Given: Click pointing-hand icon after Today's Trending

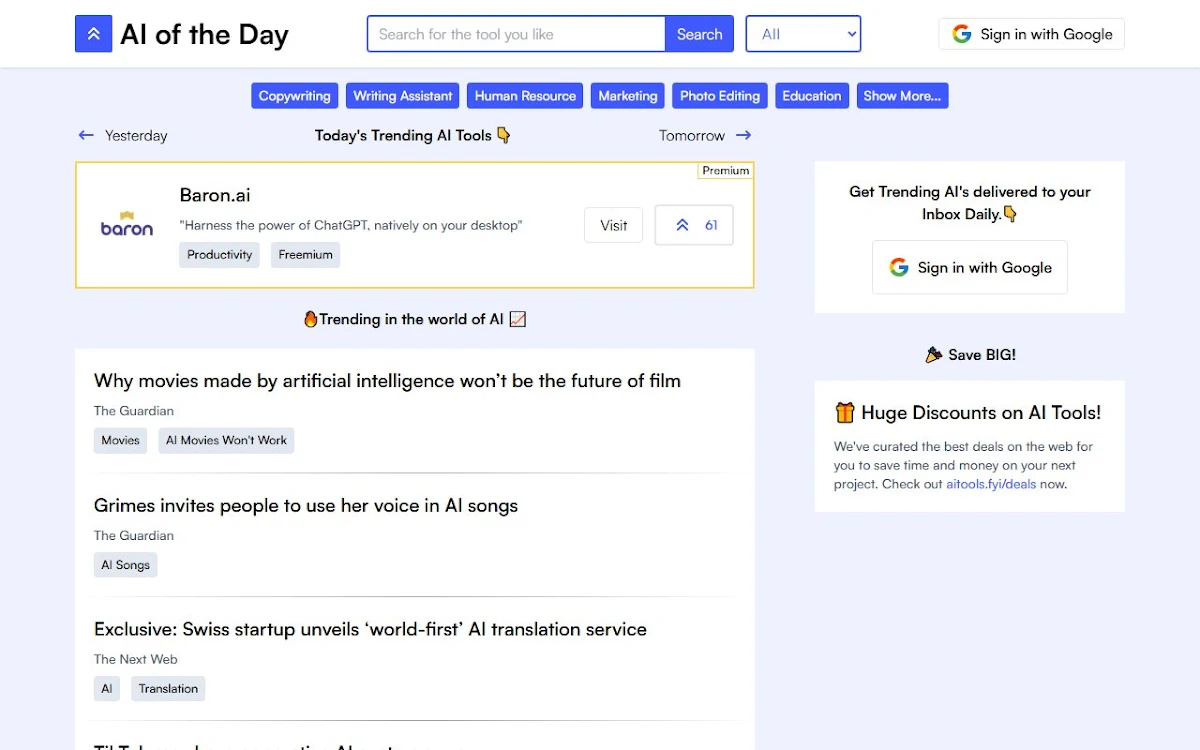Looking at the screenshot, I should pyautogui.click(x=503, y=135).
